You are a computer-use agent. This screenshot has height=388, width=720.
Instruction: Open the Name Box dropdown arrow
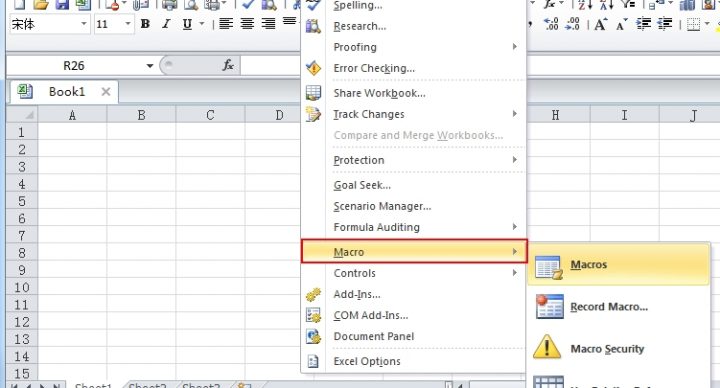[150, 66]
